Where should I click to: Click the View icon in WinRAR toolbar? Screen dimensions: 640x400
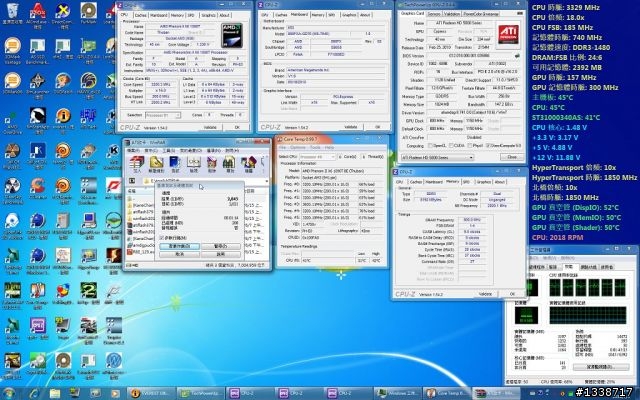tap(193, 162)
